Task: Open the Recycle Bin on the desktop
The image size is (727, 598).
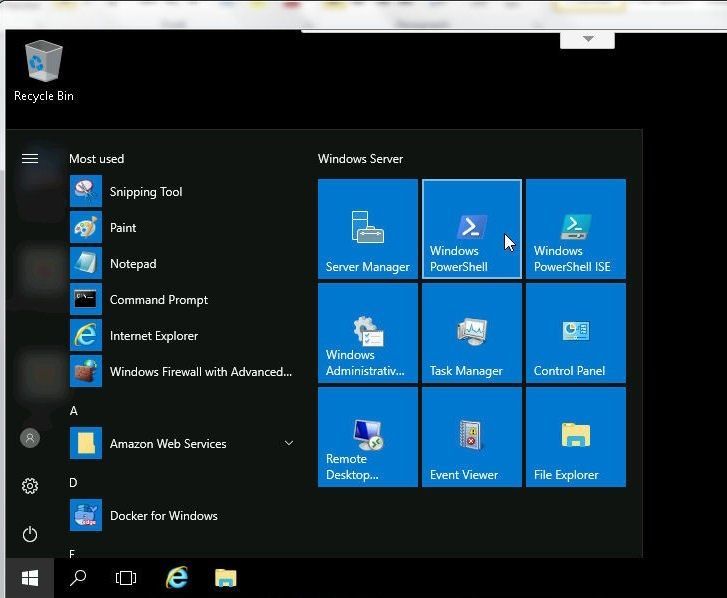Action: pyautogui.click(x=44, y=71)
